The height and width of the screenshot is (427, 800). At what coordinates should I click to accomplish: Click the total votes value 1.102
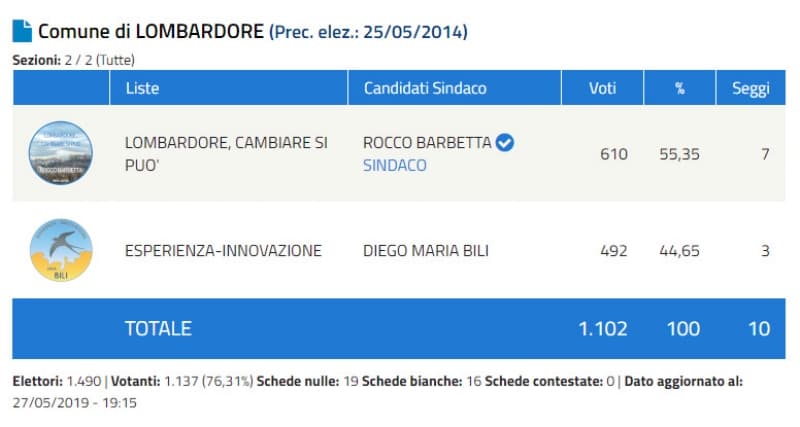pos(603,328)
